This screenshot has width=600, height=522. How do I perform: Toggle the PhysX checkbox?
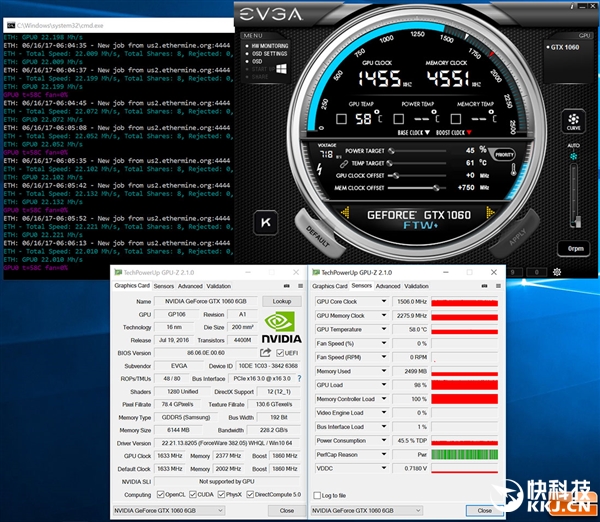click(221, 494)
